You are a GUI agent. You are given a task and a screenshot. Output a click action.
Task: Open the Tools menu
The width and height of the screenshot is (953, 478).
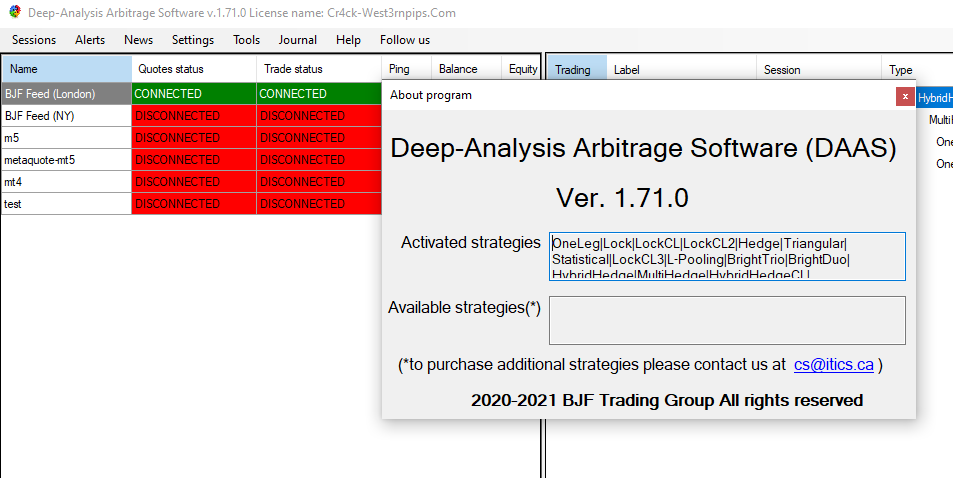[x=246, y=40]
